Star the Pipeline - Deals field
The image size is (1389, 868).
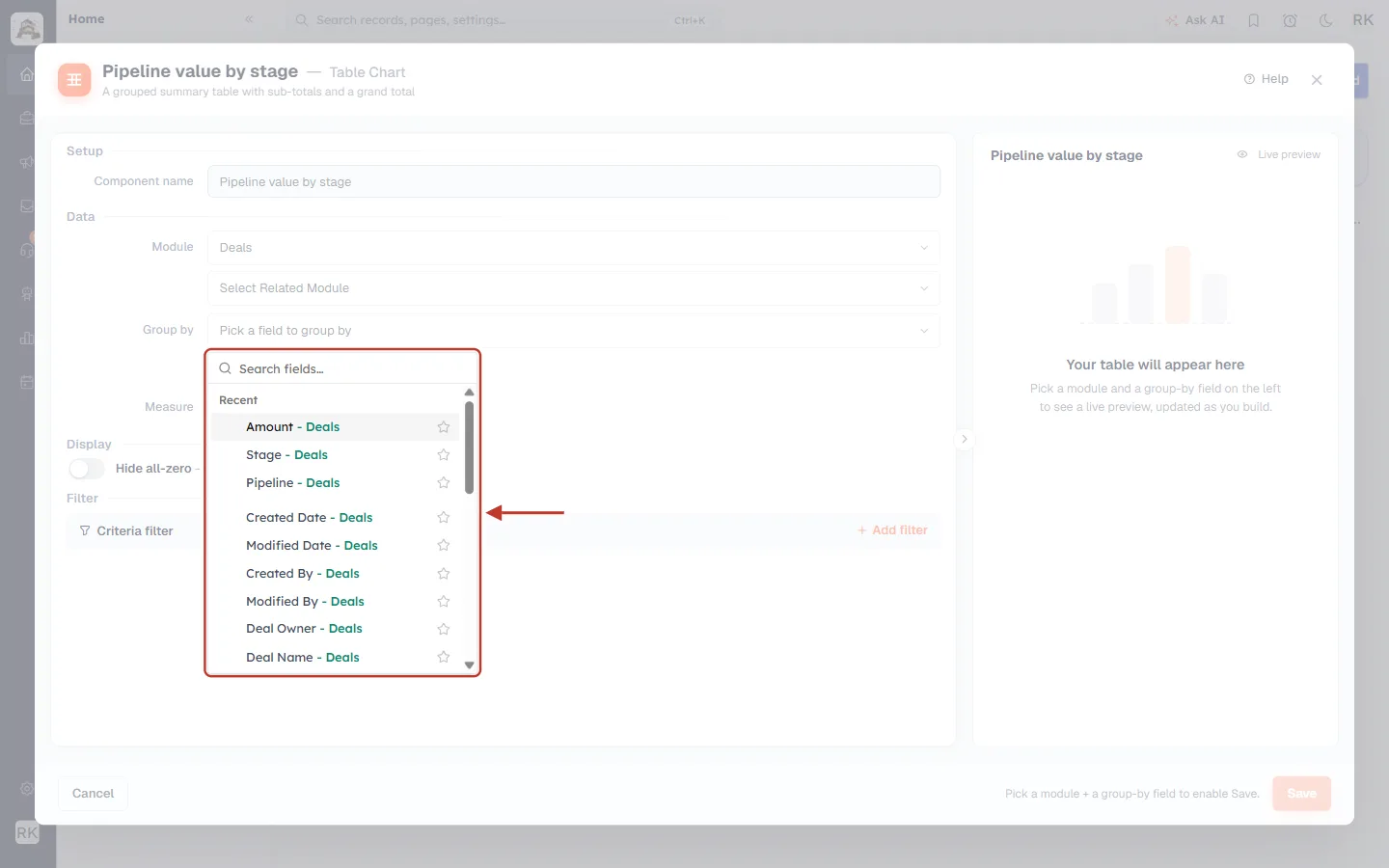444,483
